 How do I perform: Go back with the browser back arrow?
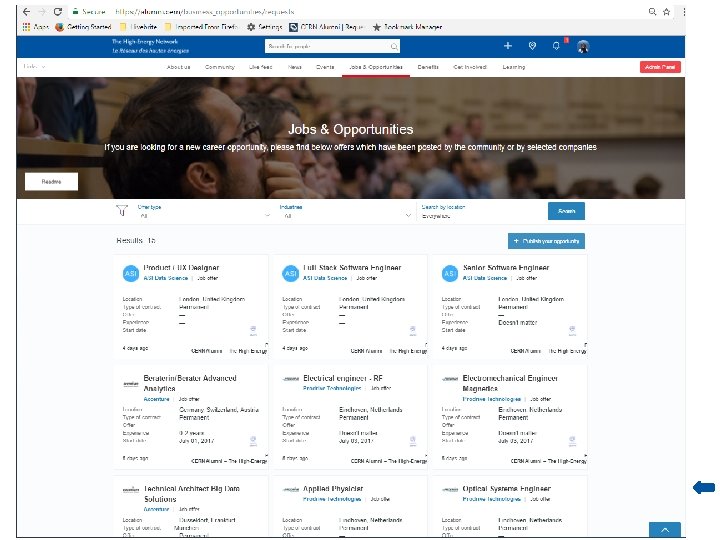point(27,12)
